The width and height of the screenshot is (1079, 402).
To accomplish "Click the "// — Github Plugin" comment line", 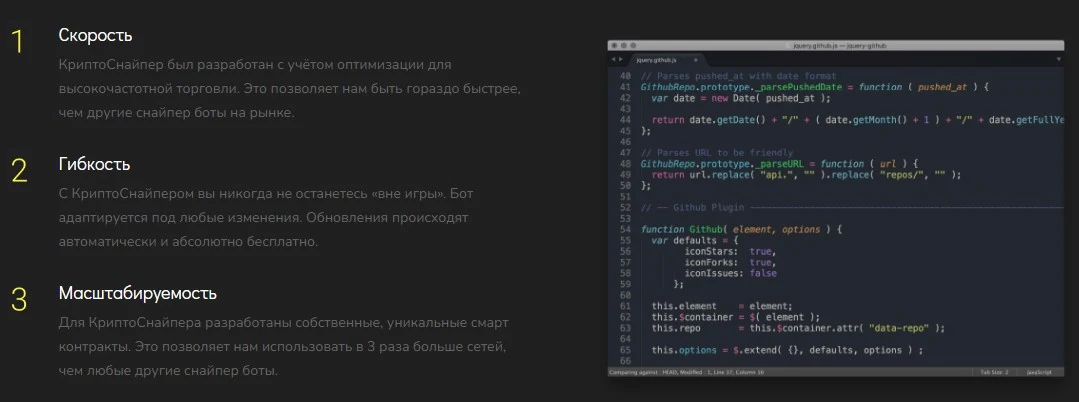I will pyautogui.click(x=852, y=207).
